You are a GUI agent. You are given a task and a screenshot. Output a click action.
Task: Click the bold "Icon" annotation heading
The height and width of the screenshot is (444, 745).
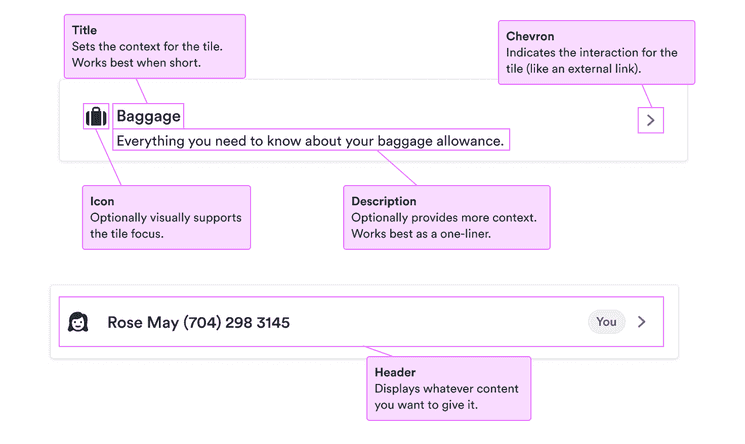[x=102, y=202]
